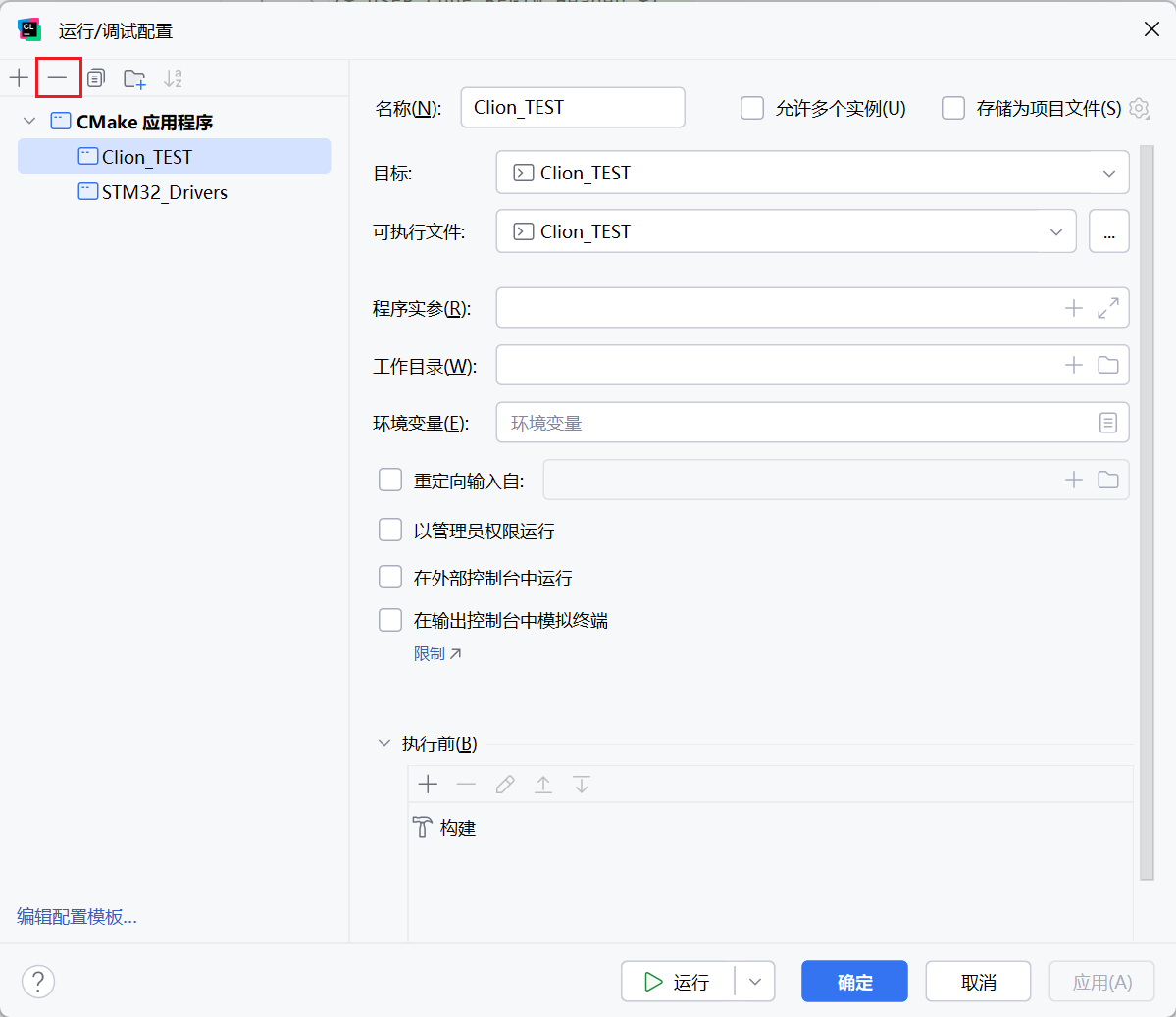Enable 重定向输入自 checkbox

(x=390, y=480)
